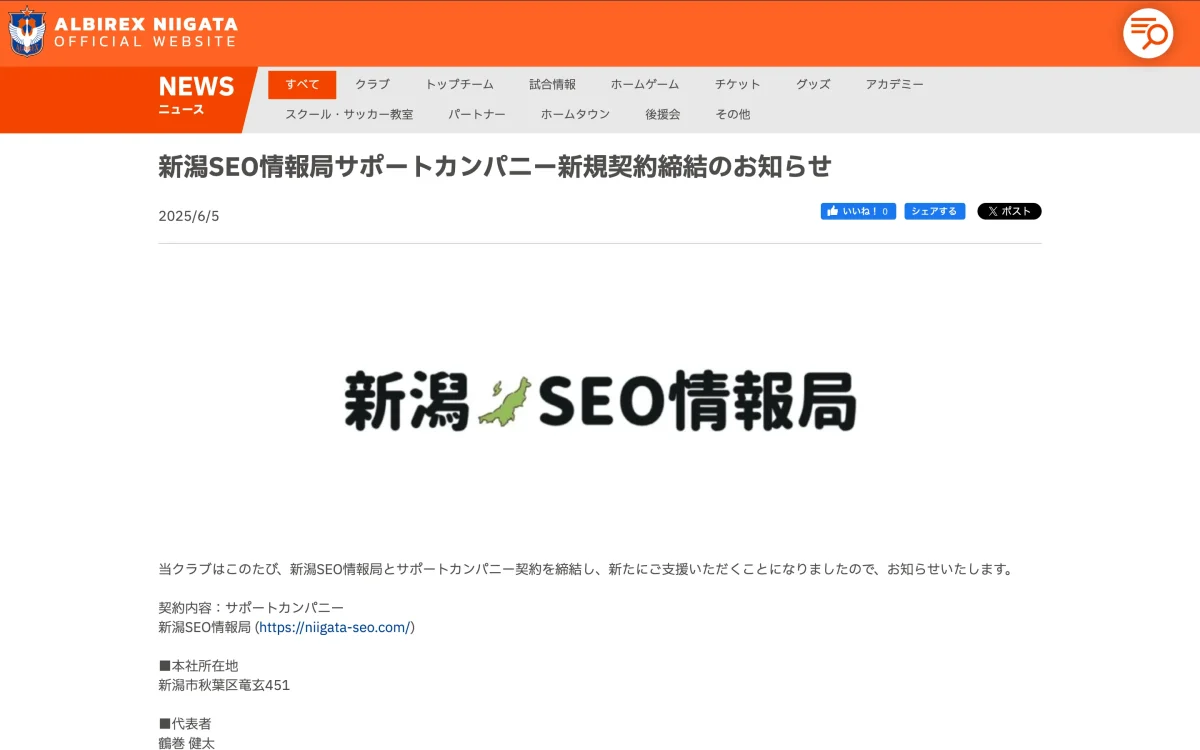The width and height of the screenshot is (1200, 750).
Task: Click the Facebook いいね! button
Action: point(858,211)
